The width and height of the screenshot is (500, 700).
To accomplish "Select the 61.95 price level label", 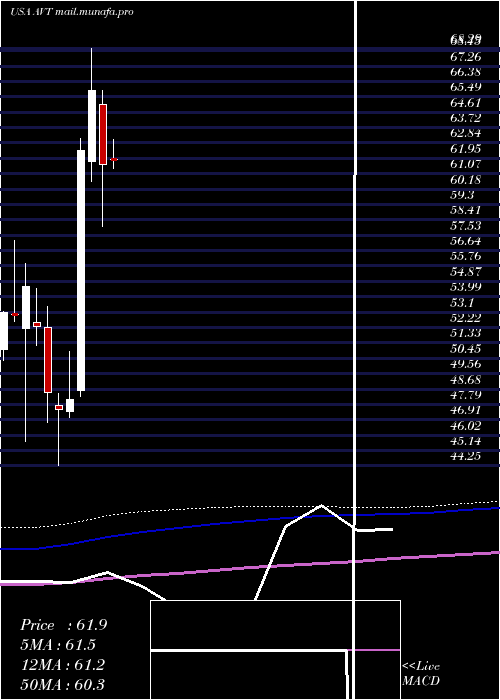I will (466, 149).
